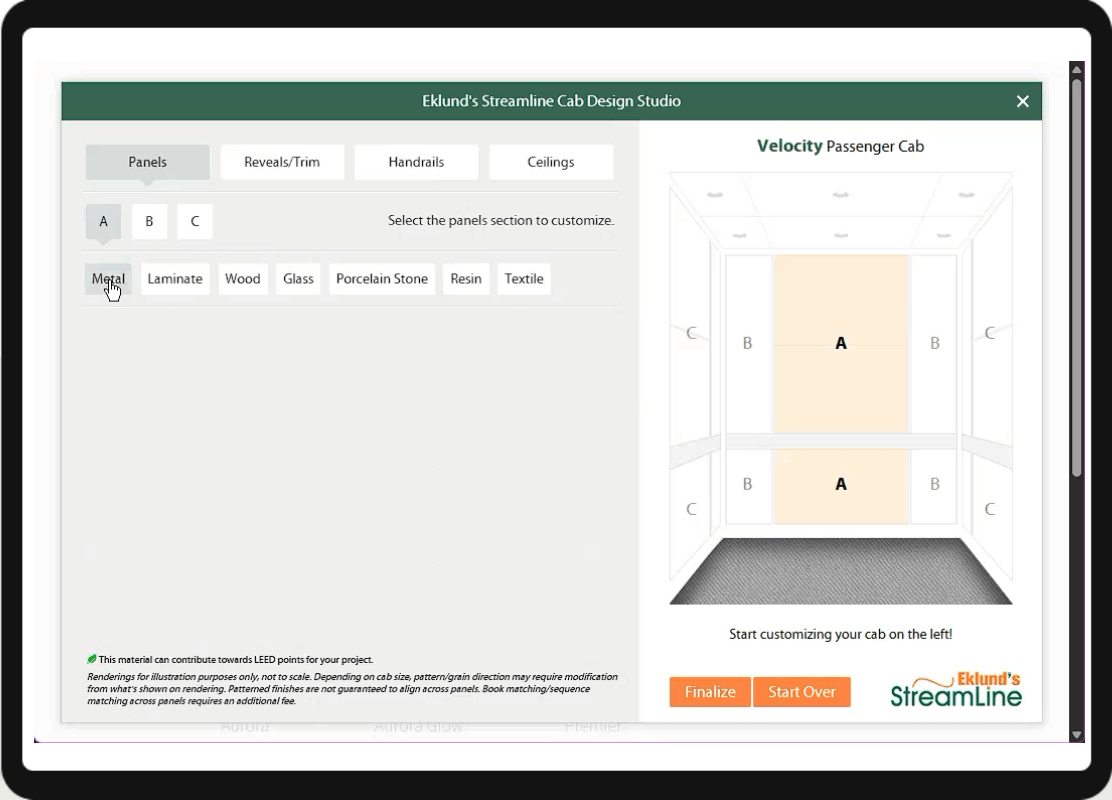Choose panel section B
Image resolution: width=1112 pixels, height=800 pixels.
tap(149, 221)
